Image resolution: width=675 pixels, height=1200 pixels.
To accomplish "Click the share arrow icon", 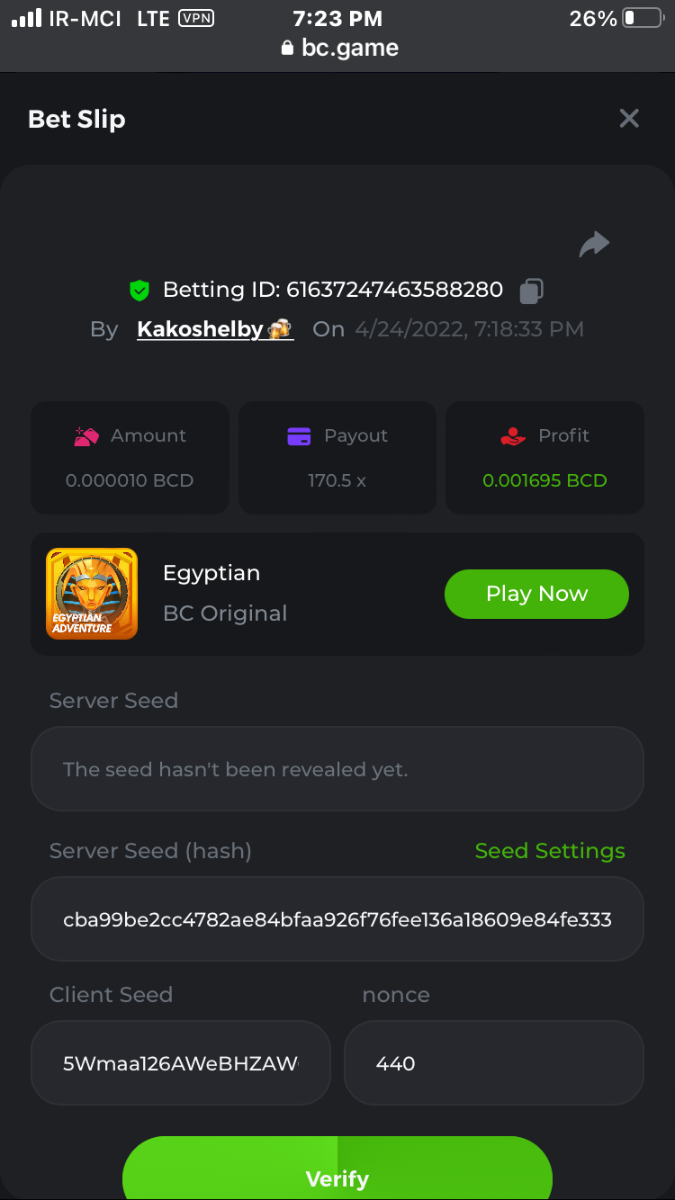I will pyautogui.click(x=594, y=244).
